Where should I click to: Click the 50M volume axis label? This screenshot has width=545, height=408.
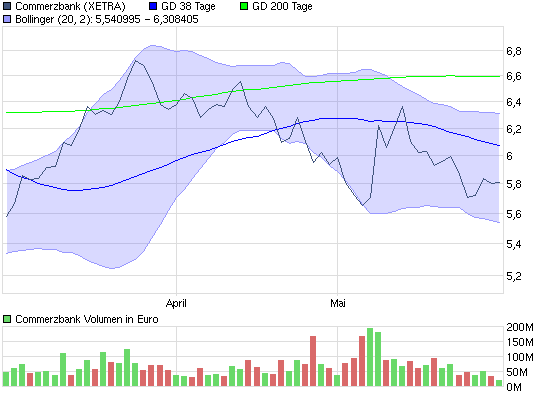point(517,373)
